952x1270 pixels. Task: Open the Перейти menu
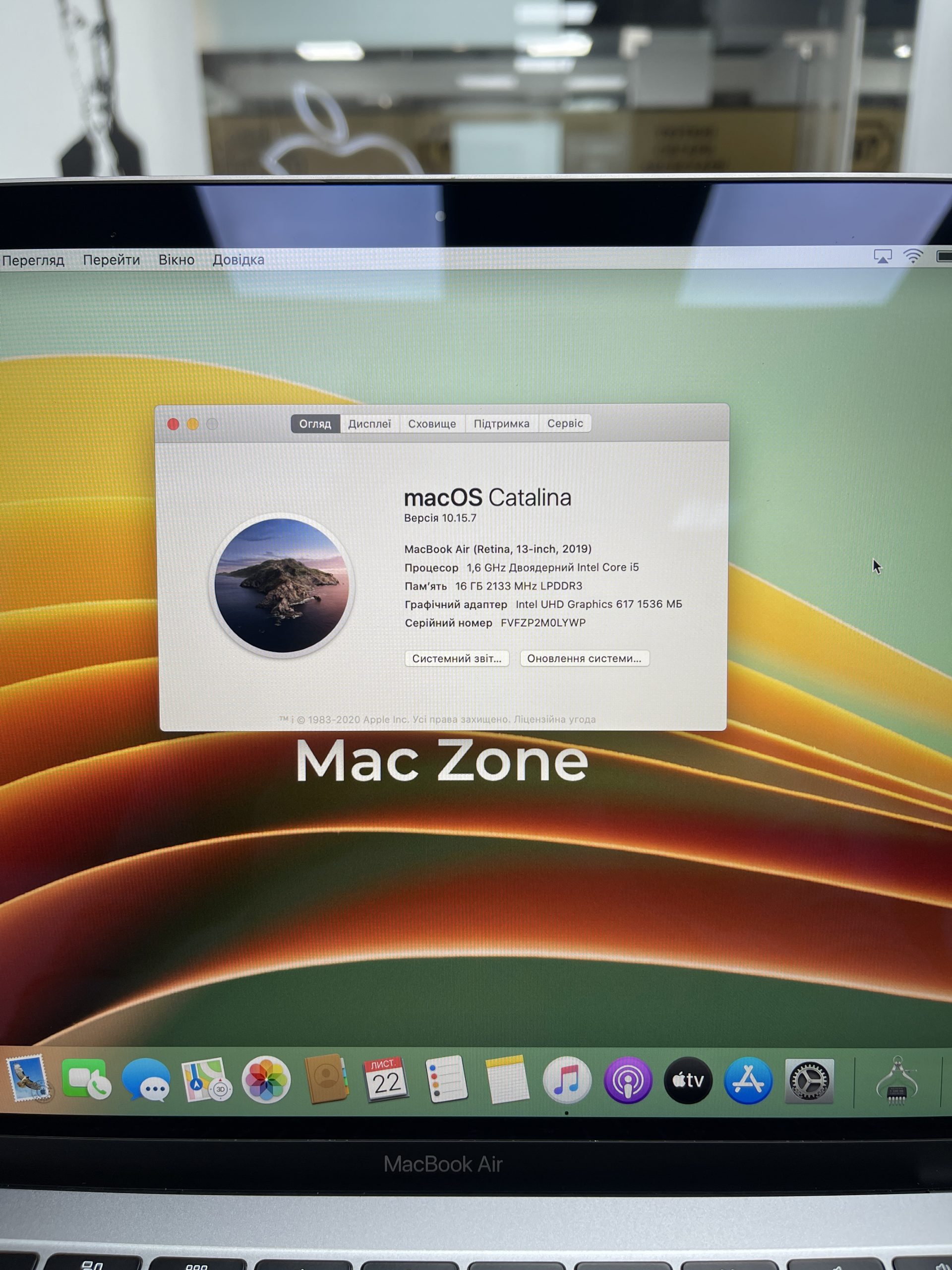pyautogui.click(x=112, y=260)
